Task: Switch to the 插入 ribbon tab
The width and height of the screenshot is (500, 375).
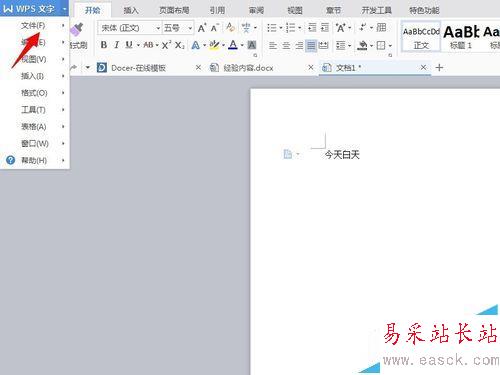Action: 131,10
